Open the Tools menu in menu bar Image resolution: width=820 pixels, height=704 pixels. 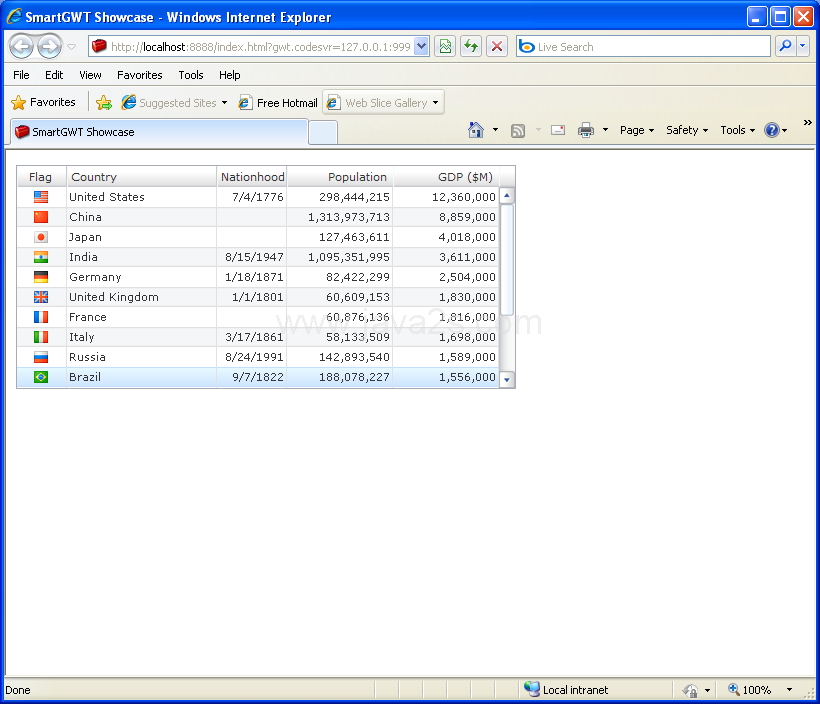click(x=191, y=75)
